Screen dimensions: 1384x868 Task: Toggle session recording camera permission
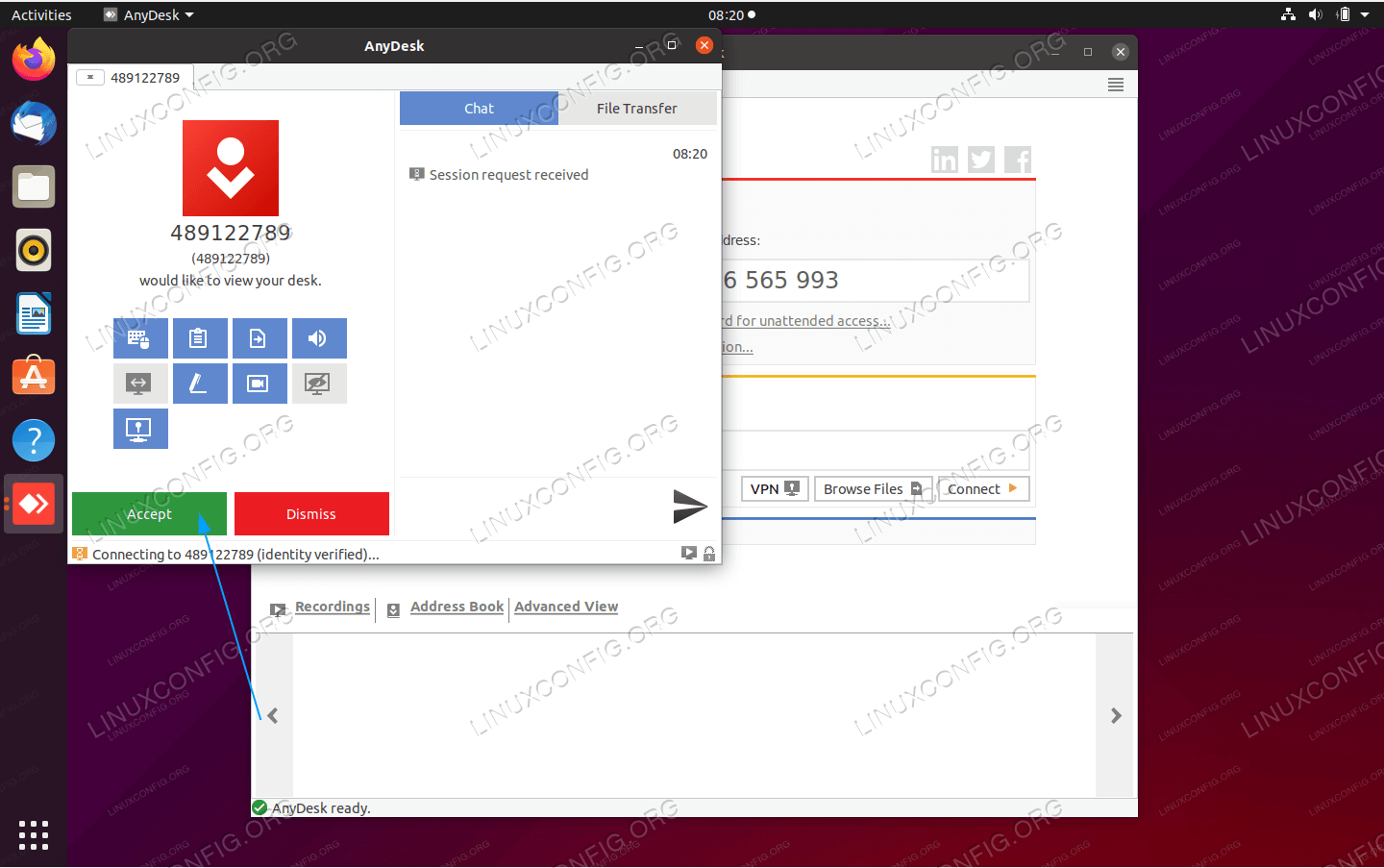(x=259, y=384)
